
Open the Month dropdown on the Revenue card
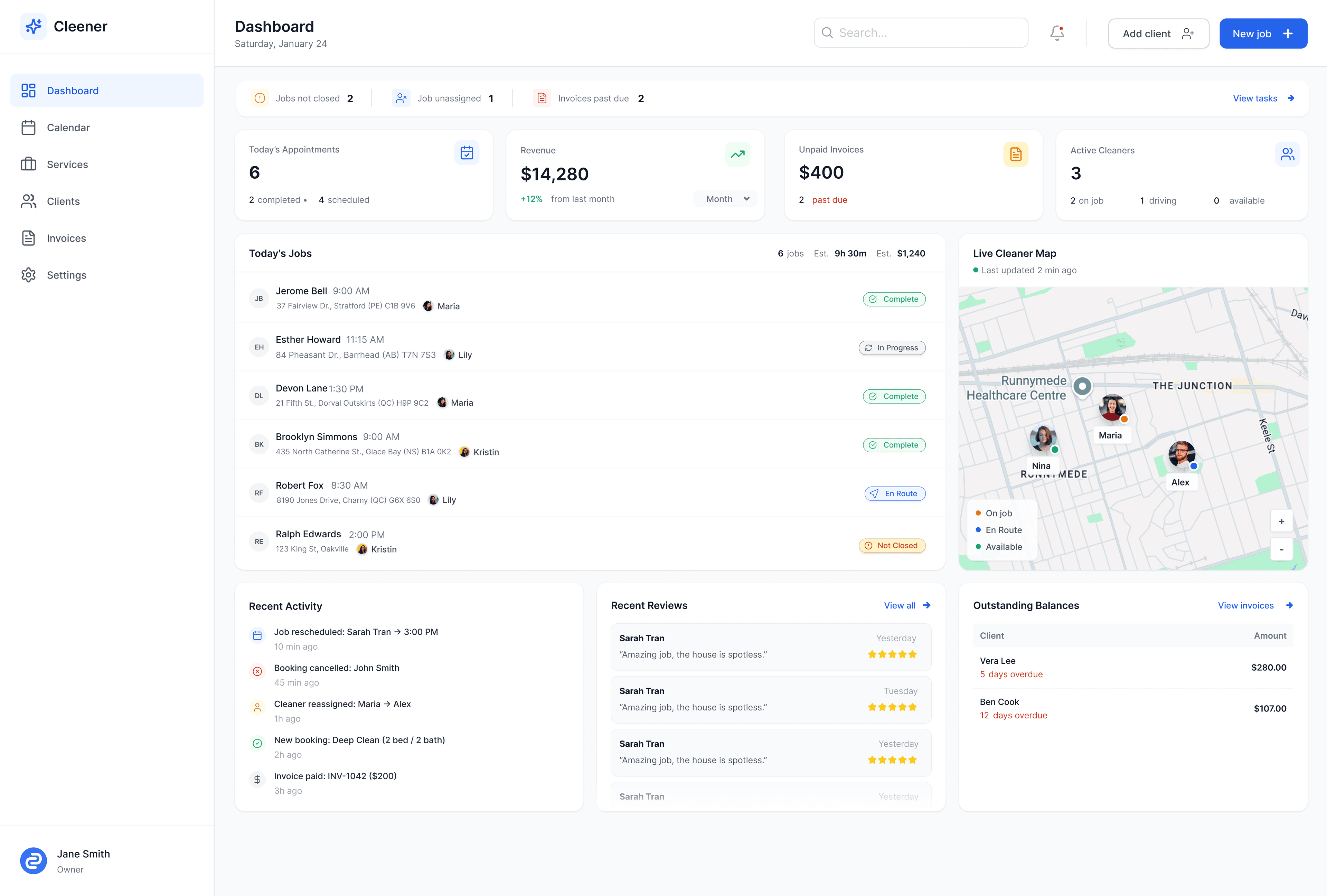[725, 199]
